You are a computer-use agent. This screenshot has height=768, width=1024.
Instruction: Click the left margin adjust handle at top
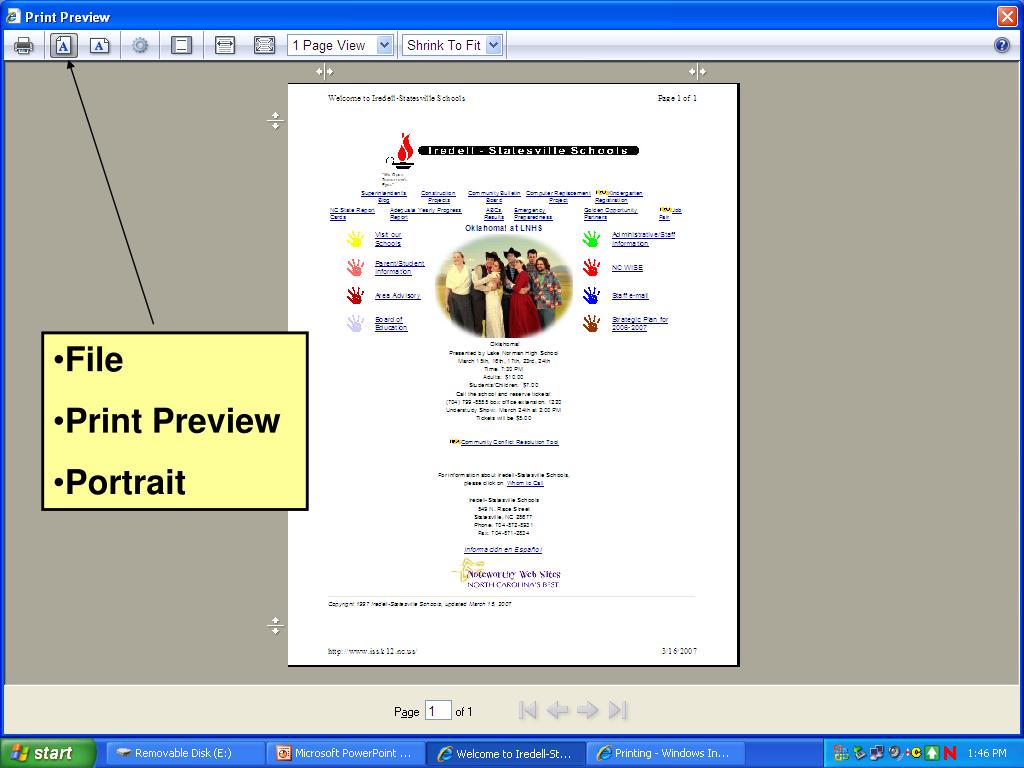coord(325,71)
